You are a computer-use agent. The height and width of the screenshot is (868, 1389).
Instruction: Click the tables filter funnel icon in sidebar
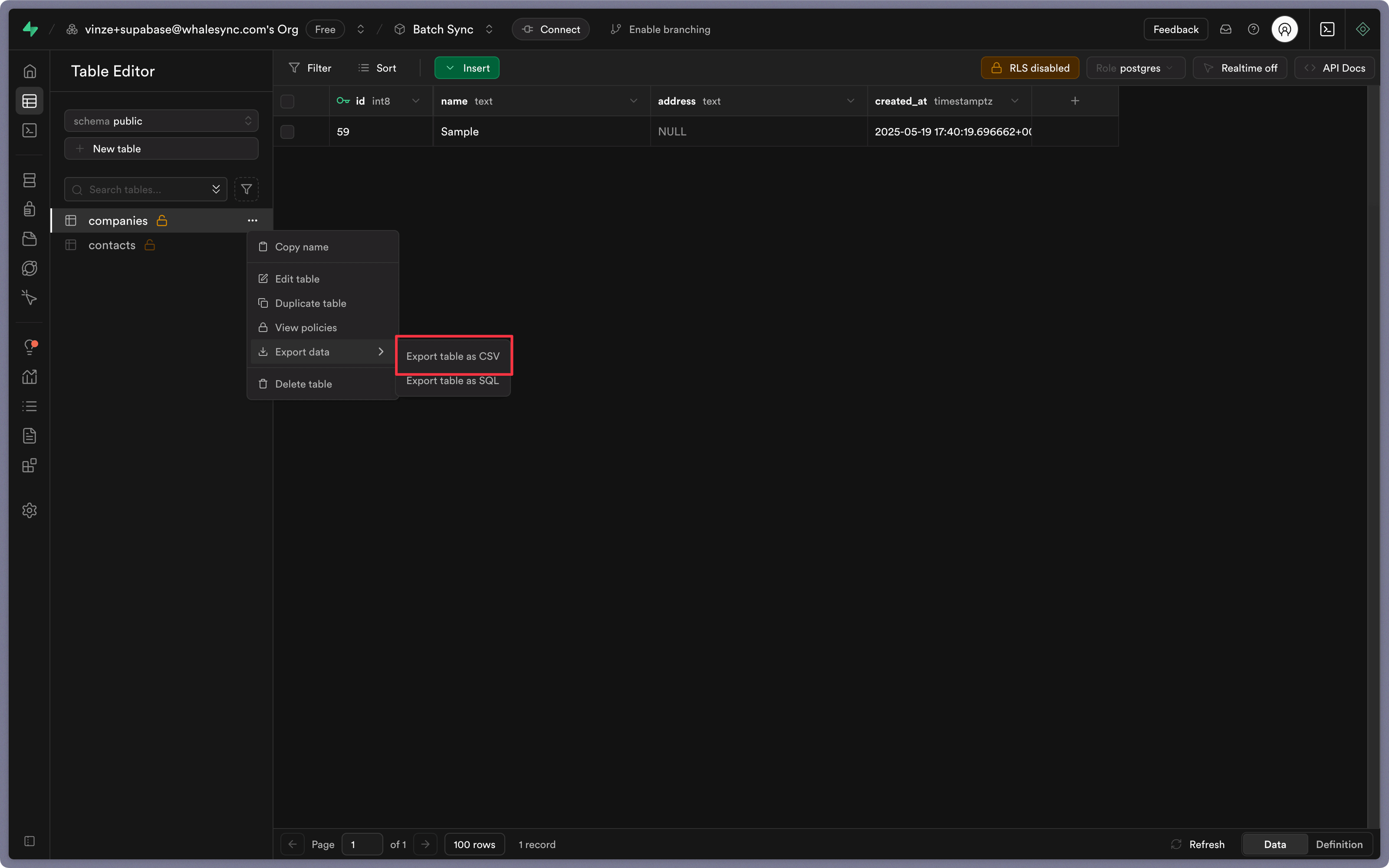246,190
